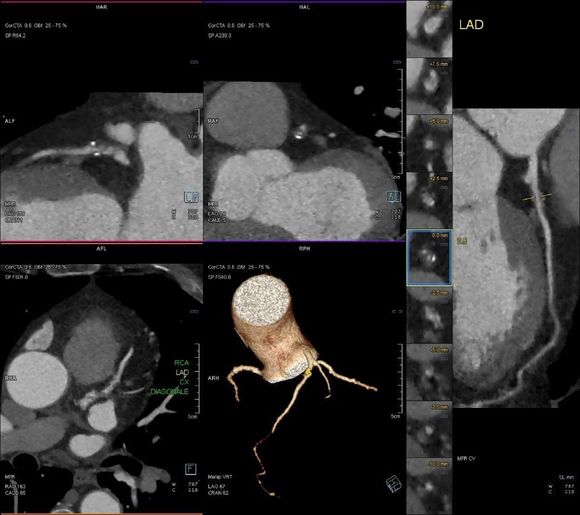Click the yellow marker on the 3D coronary tree

307,374
